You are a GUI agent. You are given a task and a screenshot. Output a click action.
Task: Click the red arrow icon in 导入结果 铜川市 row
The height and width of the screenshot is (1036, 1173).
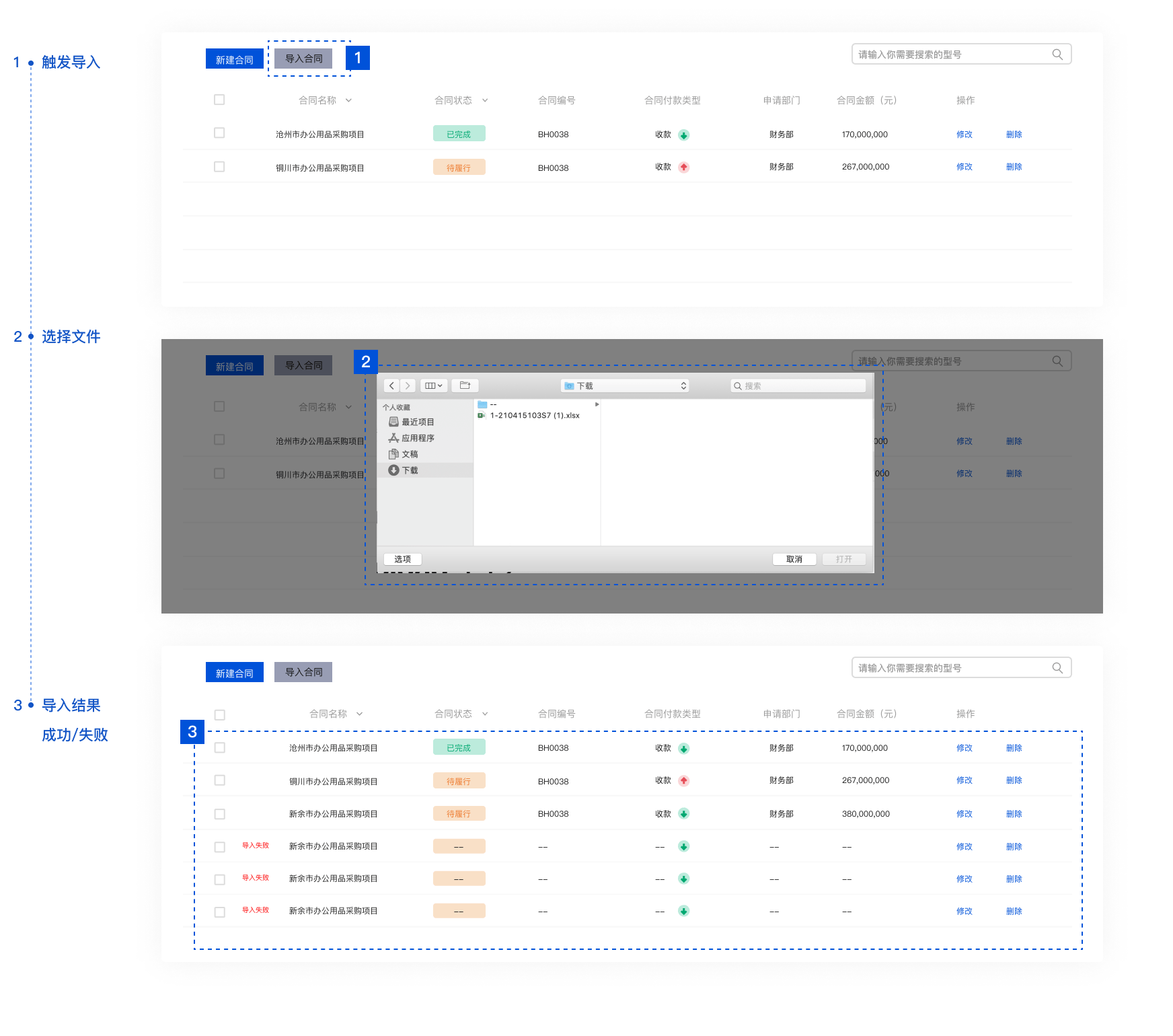point(683,780)
